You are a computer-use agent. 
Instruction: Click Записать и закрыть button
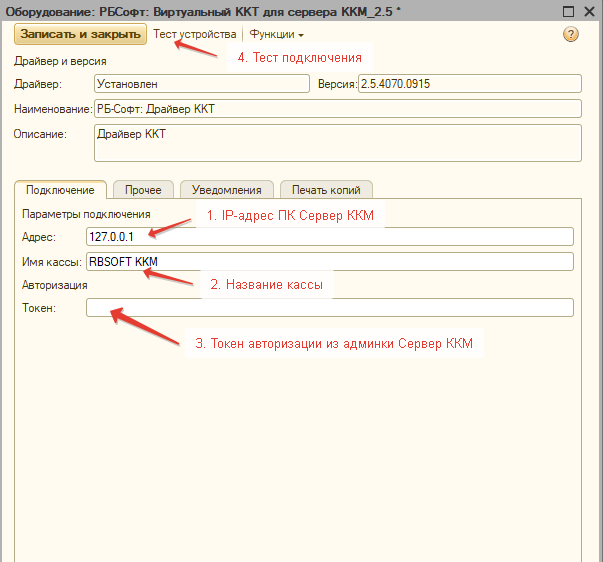pos(81,34)
